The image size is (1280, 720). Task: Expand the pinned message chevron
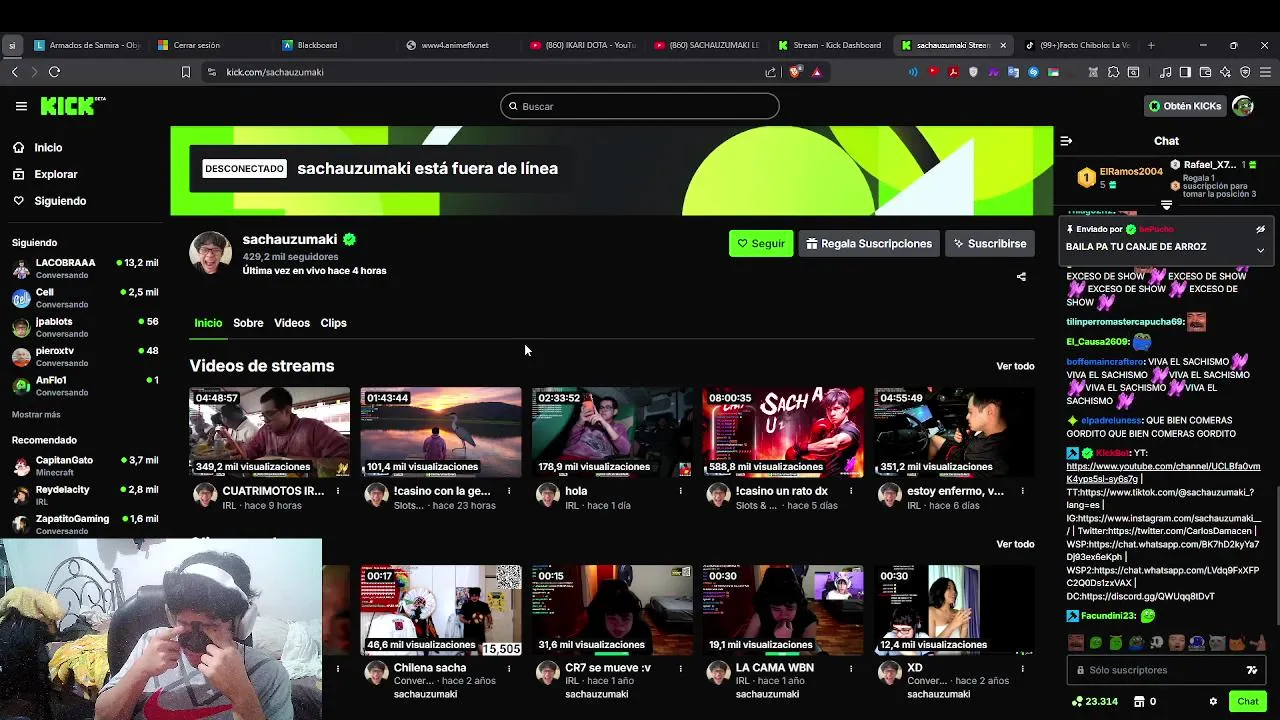click(x=1260, y=250)
